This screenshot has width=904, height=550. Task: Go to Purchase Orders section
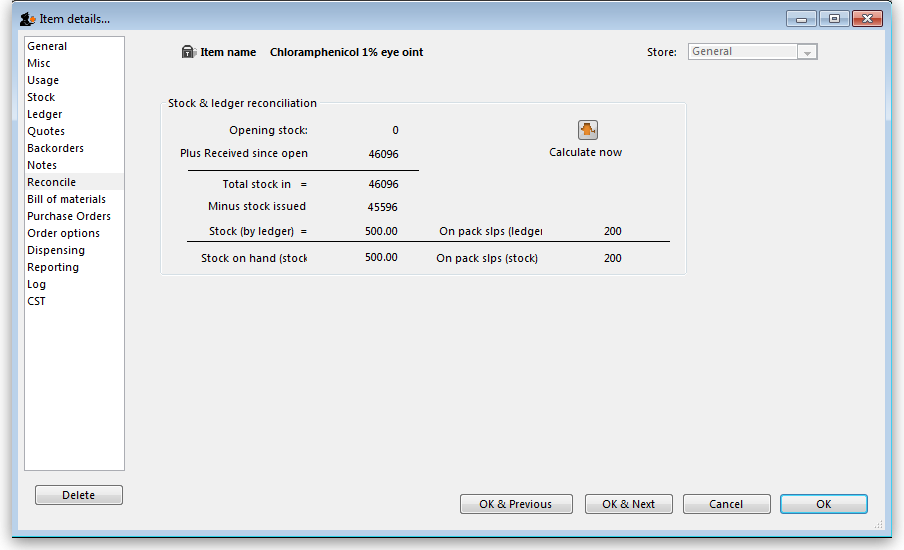click(68, 216)
